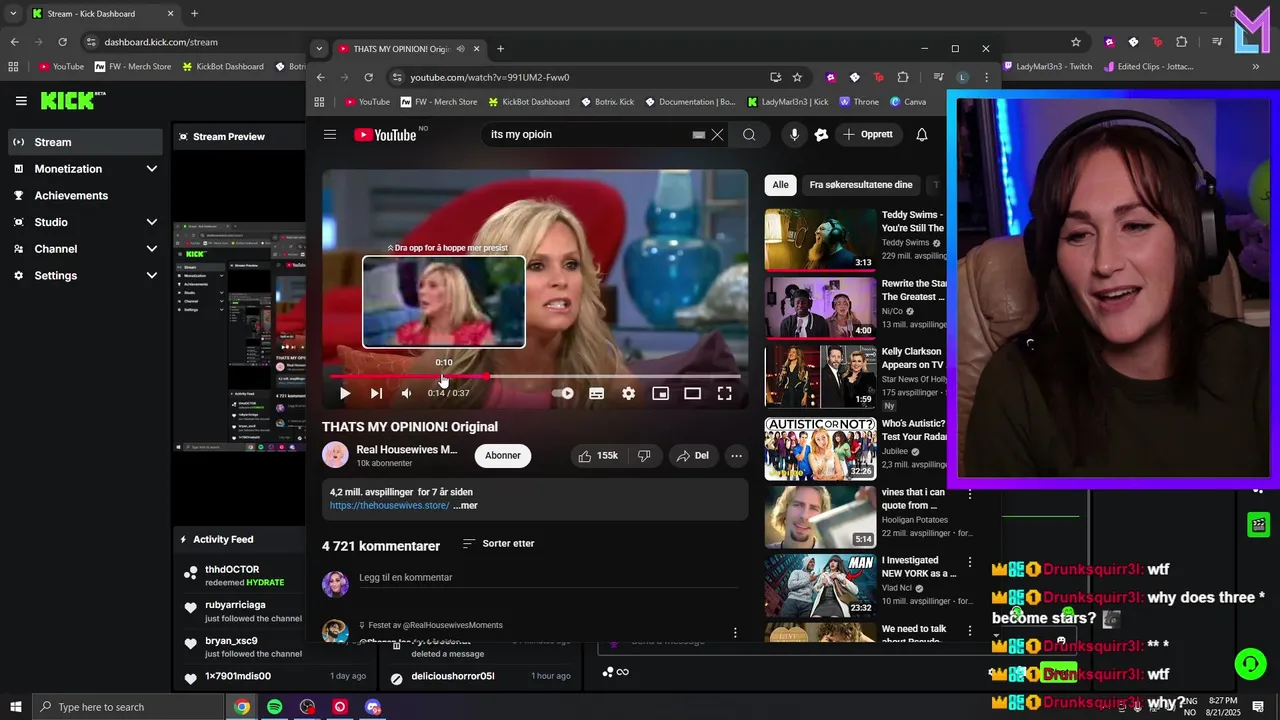Switch to Stream - Kick Dashboard tab

(x=102, y=14)
